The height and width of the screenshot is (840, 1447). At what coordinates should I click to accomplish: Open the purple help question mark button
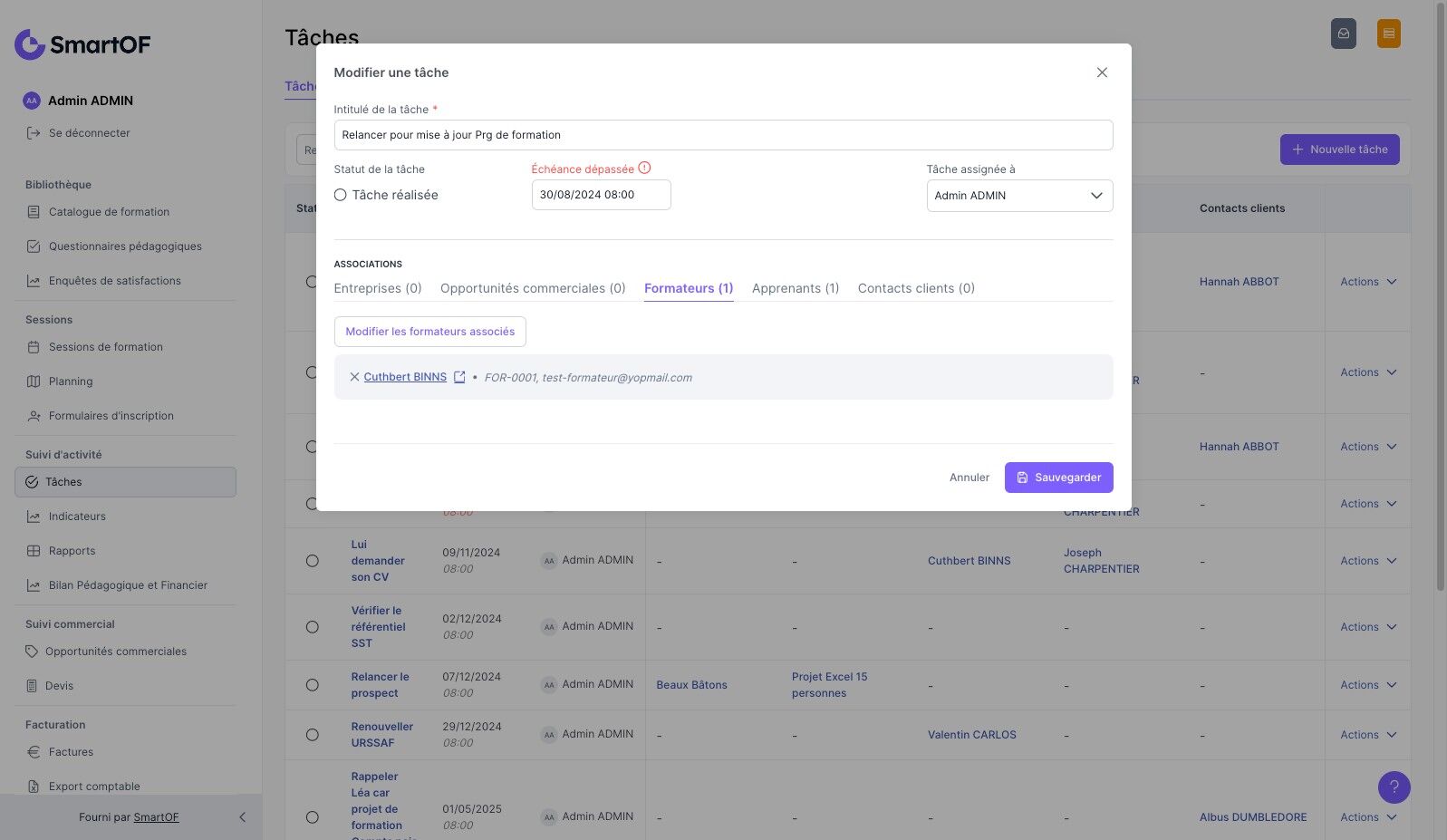coord(1394,787)
